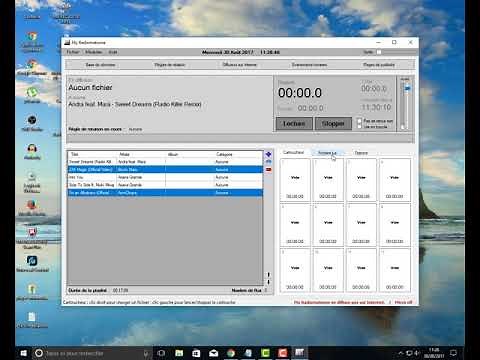The height and width of the screenshot is (360, 480).
Task: Click cartridge slot number 12
Action: tap(395, 270)
